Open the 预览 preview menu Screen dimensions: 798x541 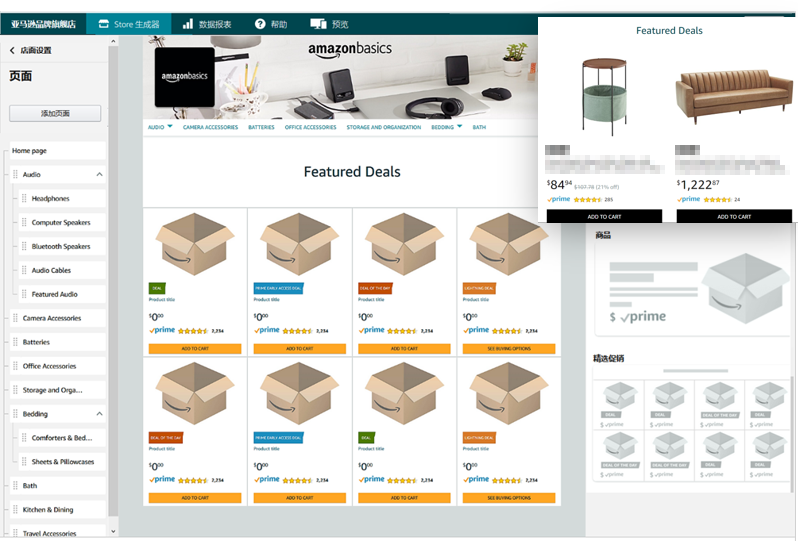tap(329, 24)
